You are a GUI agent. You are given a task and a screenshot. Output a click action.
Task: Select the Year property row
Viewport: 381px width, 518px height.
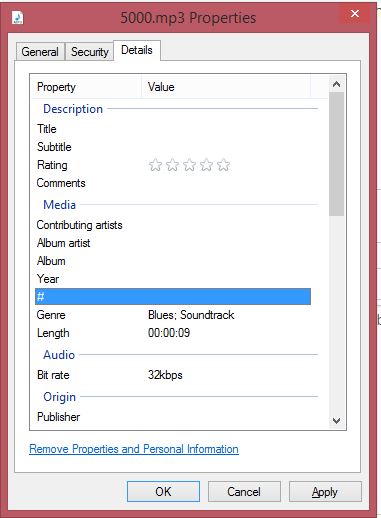(173, 279)
